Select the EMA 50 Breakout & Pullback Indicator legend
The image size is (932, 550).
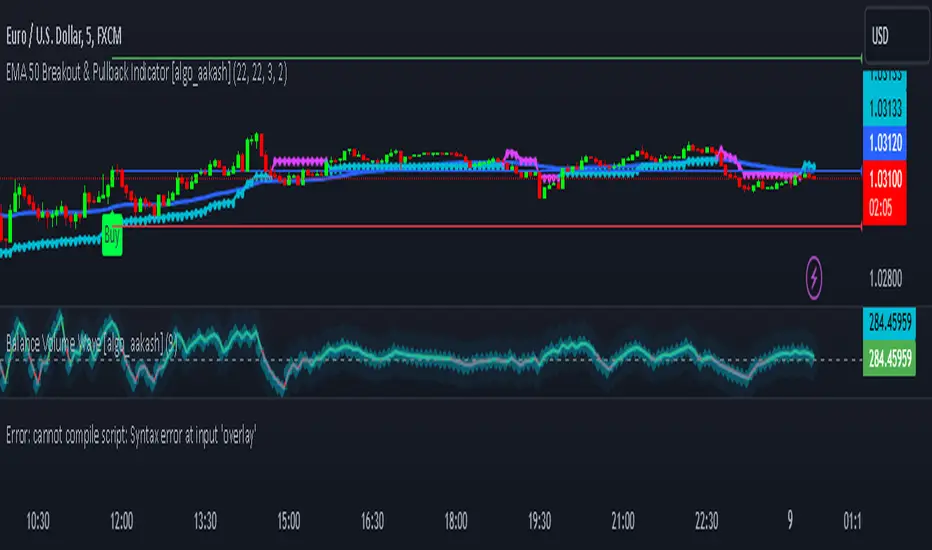coord(147,73)
